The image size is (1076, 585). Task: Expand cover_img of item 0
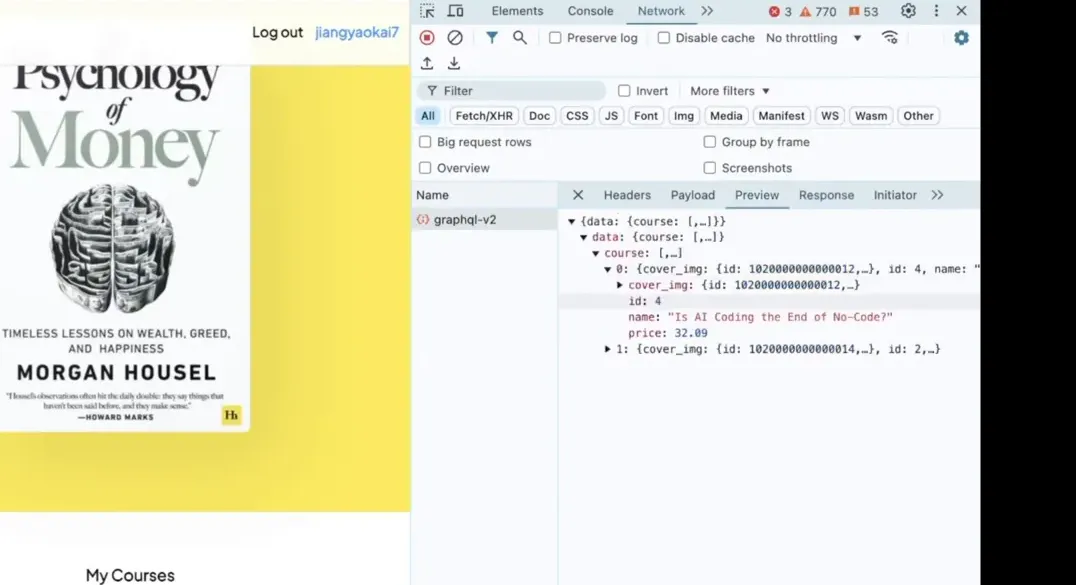620,285
